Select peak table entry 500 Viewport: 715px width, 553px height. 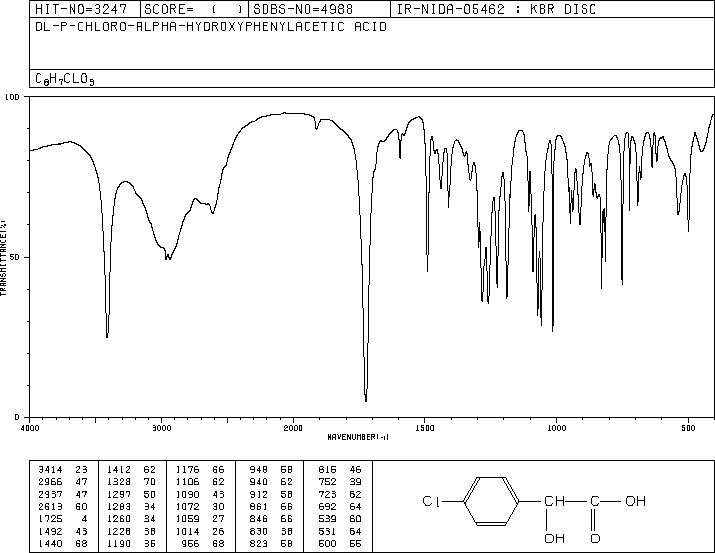point(340,544)
